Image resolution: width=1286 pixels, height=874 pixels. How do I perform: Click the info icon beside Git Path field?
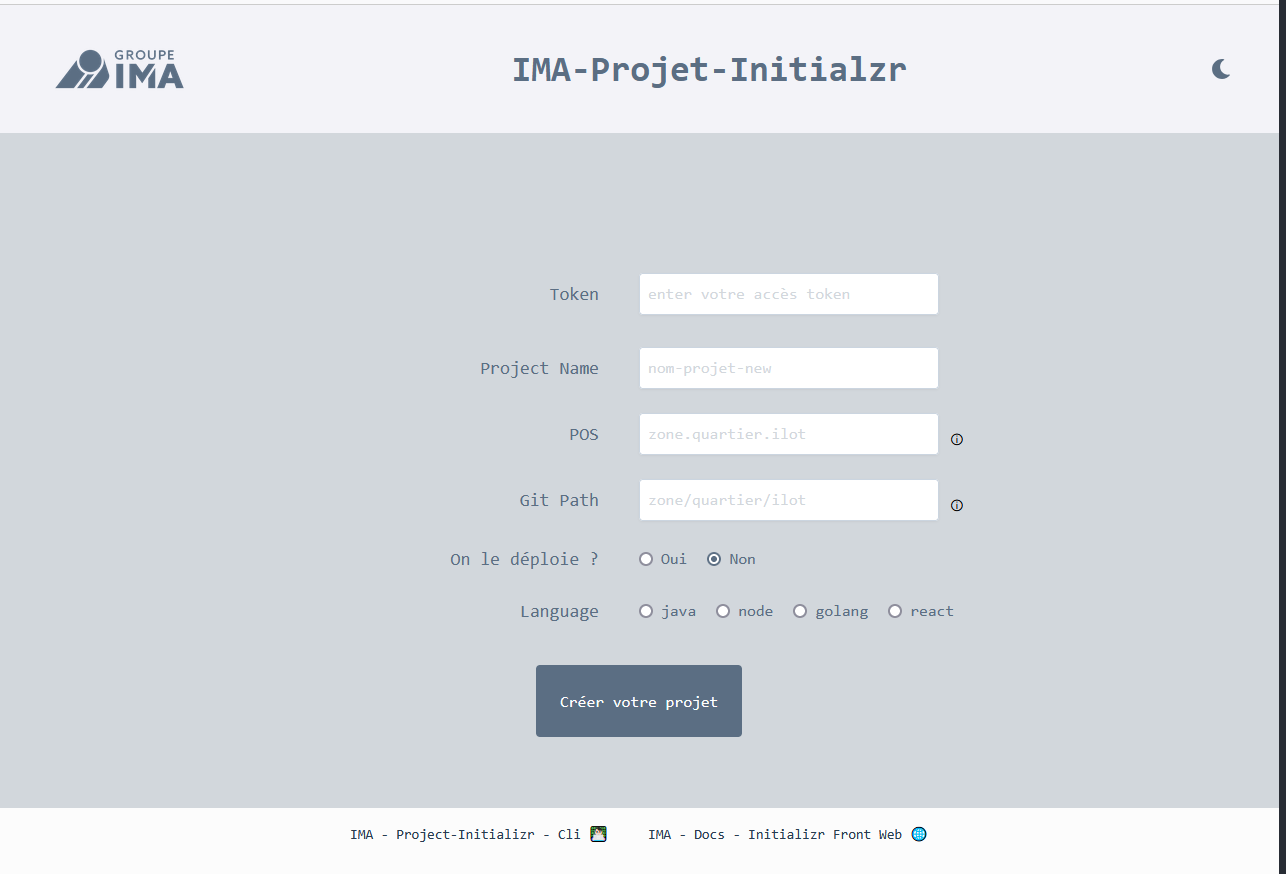click(956, 505)
